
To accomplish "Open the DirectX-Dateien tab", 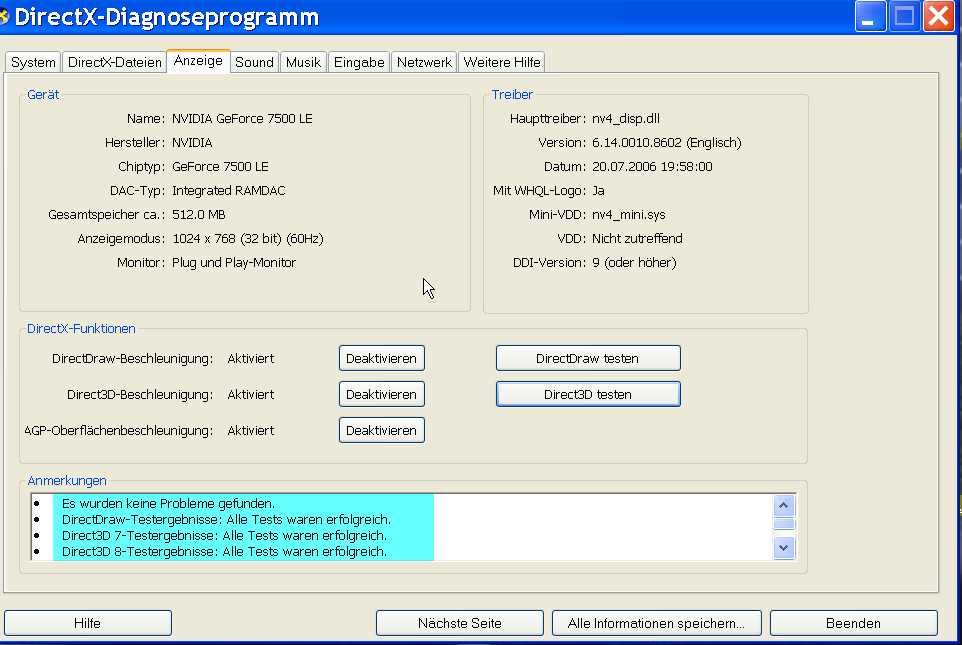I will (x=114, y=62).
